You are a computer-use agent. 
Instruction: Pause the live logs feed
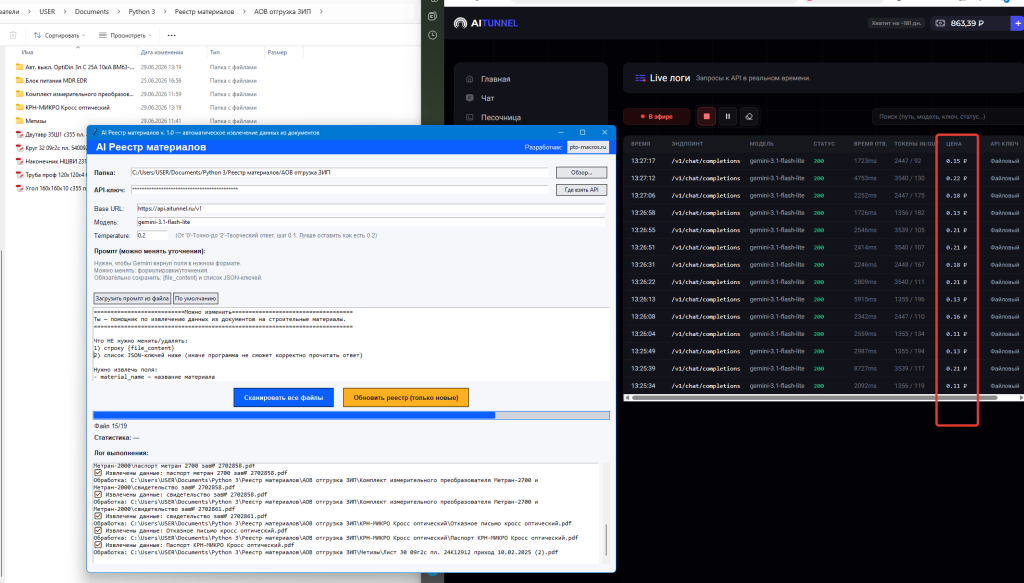[728, 116]
